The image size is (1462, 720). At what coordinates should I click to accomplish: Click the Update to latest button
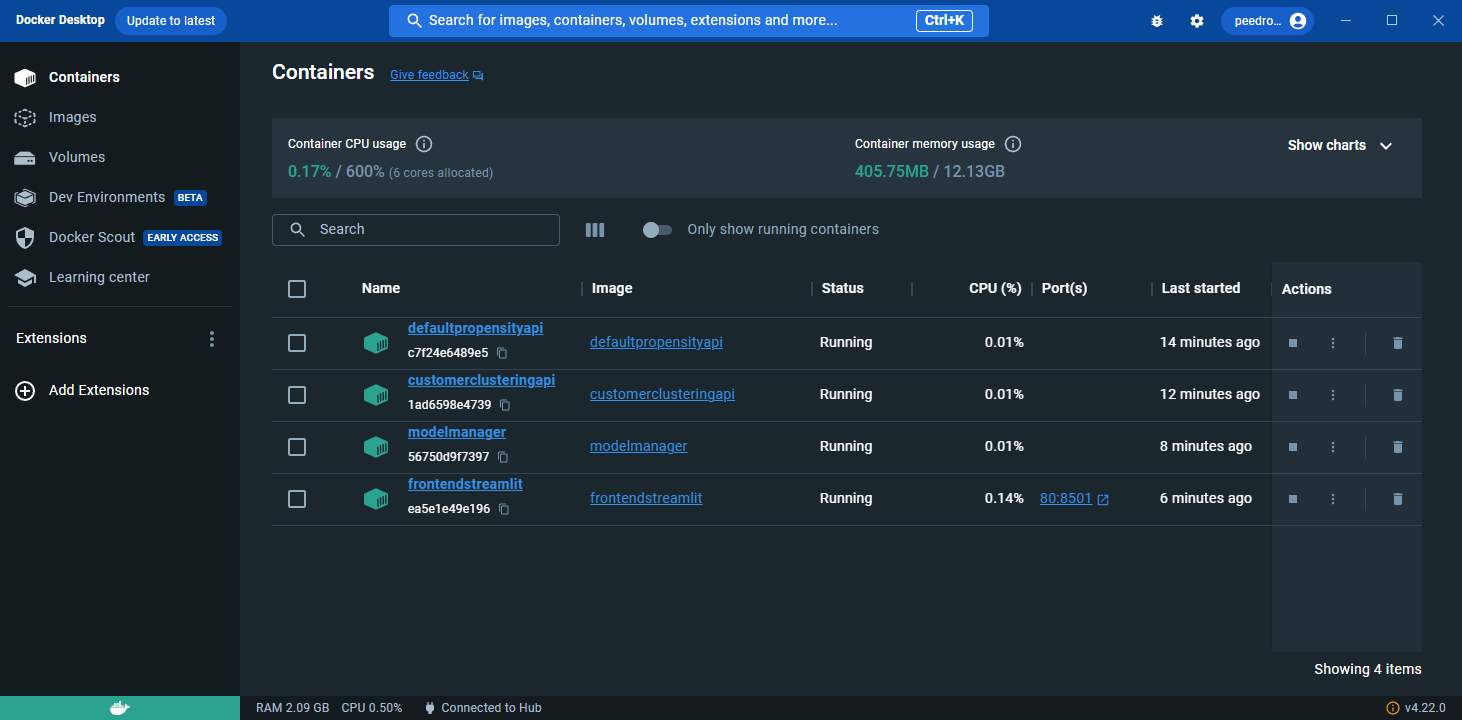171,21
